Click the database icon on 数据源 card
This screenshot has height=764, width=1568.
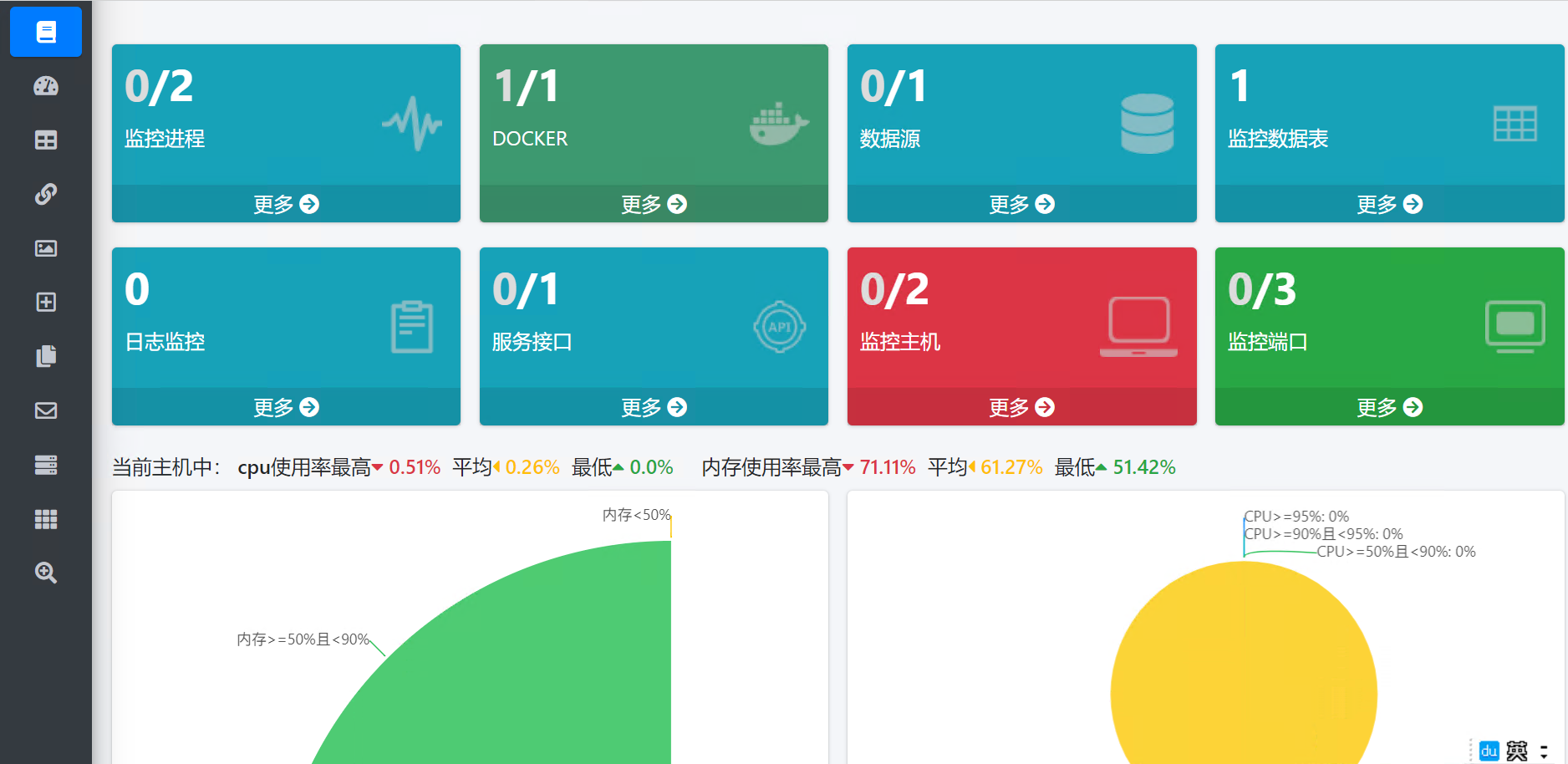(1147, 124)
